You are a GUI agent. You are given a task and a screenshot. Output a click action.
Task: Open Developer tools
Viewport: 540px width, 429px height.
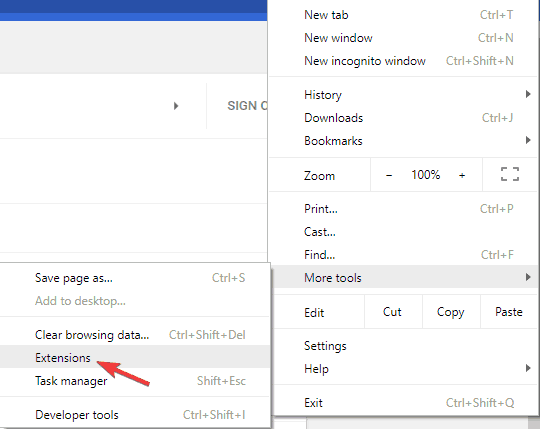click(x=134, y=415)
